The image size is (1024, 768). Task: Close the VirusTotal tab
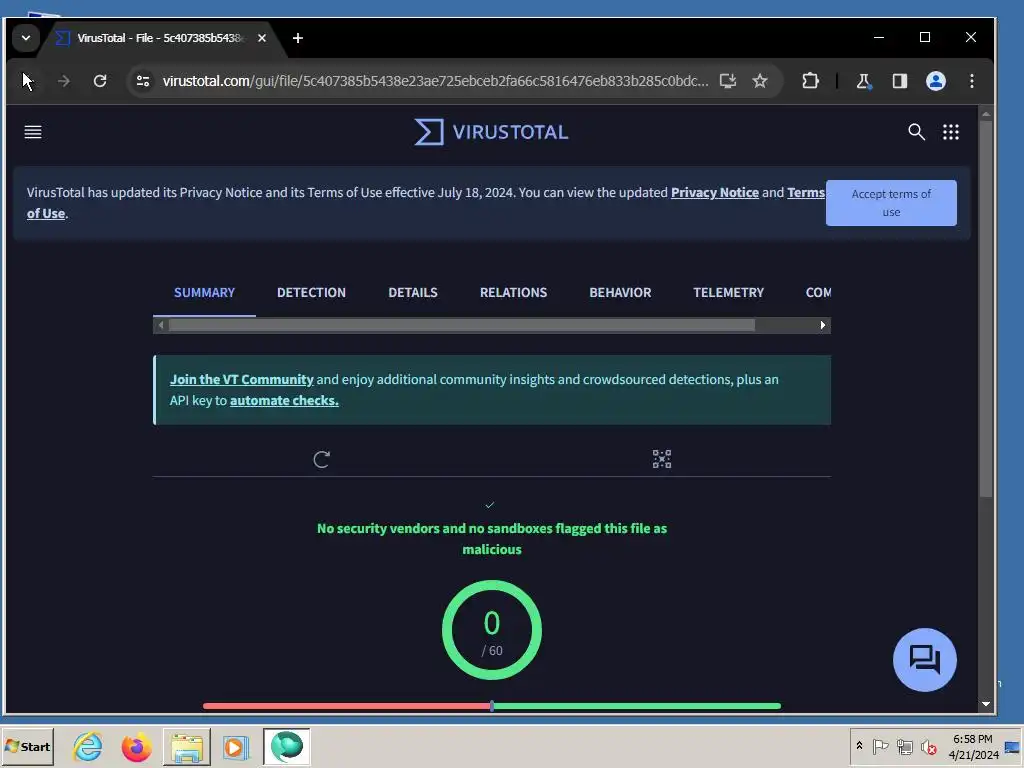(262, 38)
